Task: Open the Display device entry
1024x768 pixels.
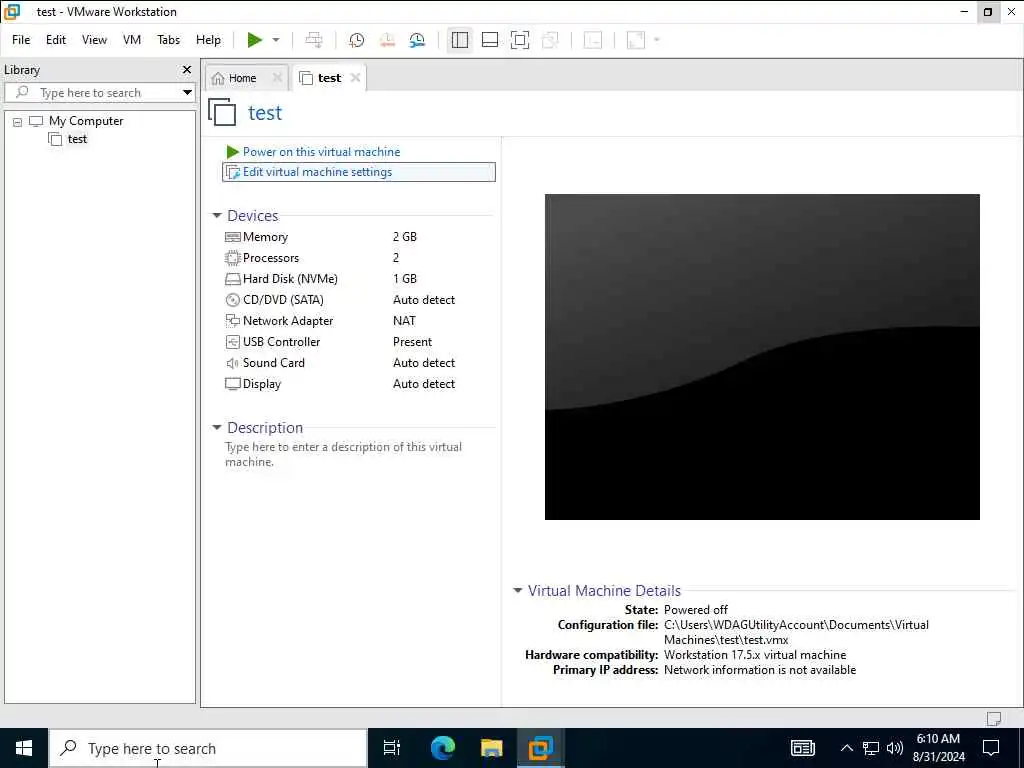Action: 261,384
